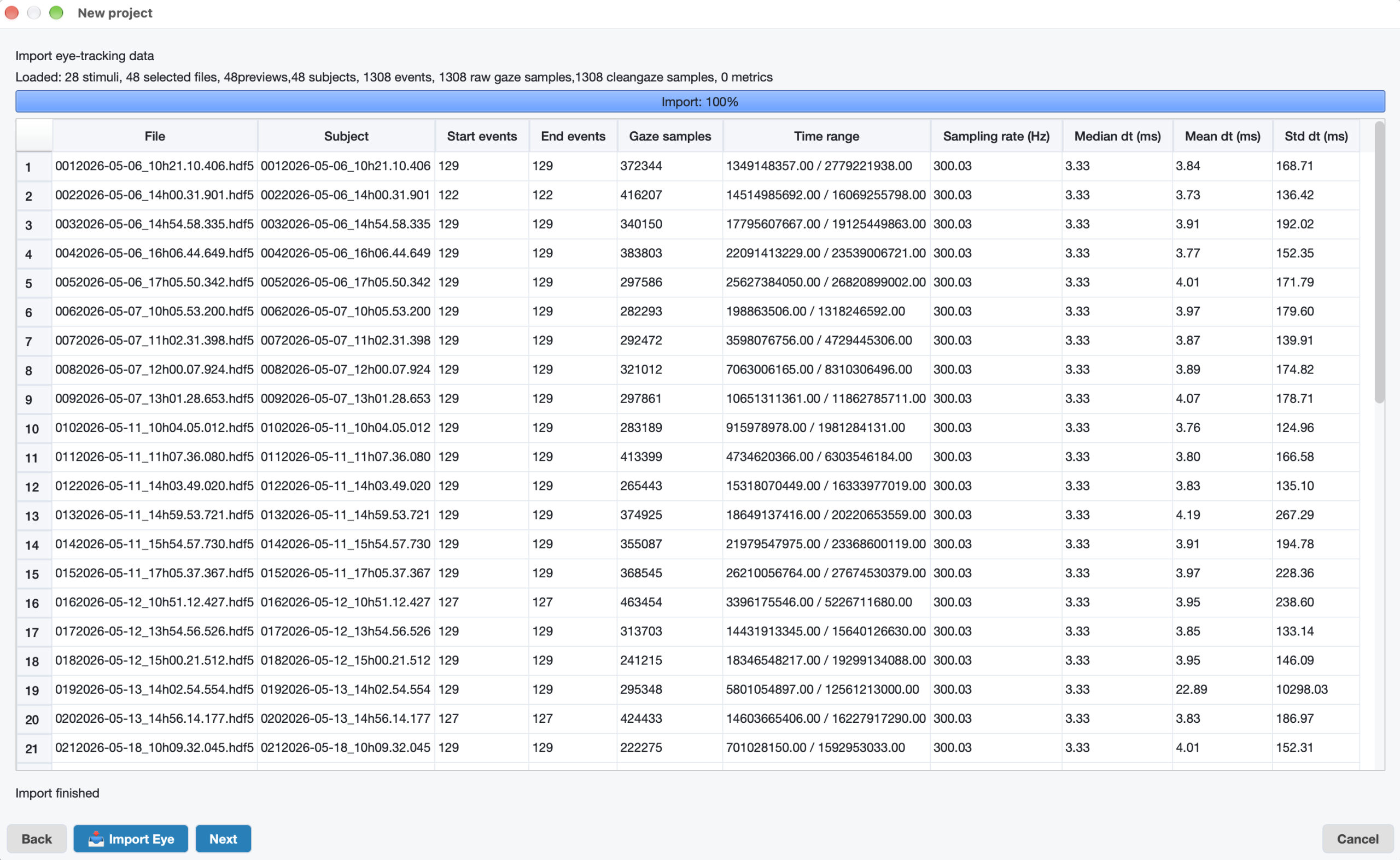Click the Median dt (ms) header
This screenshot has height=860, width=1400.
tap(1117, 136)
